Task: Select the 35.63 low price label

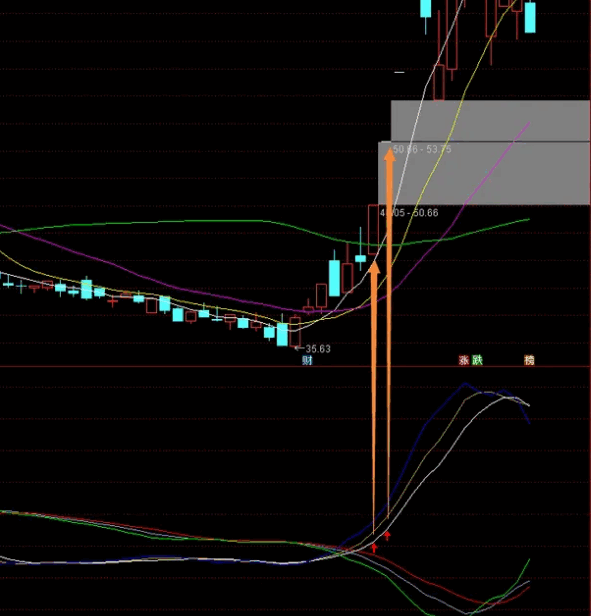Action: [318, 348]
